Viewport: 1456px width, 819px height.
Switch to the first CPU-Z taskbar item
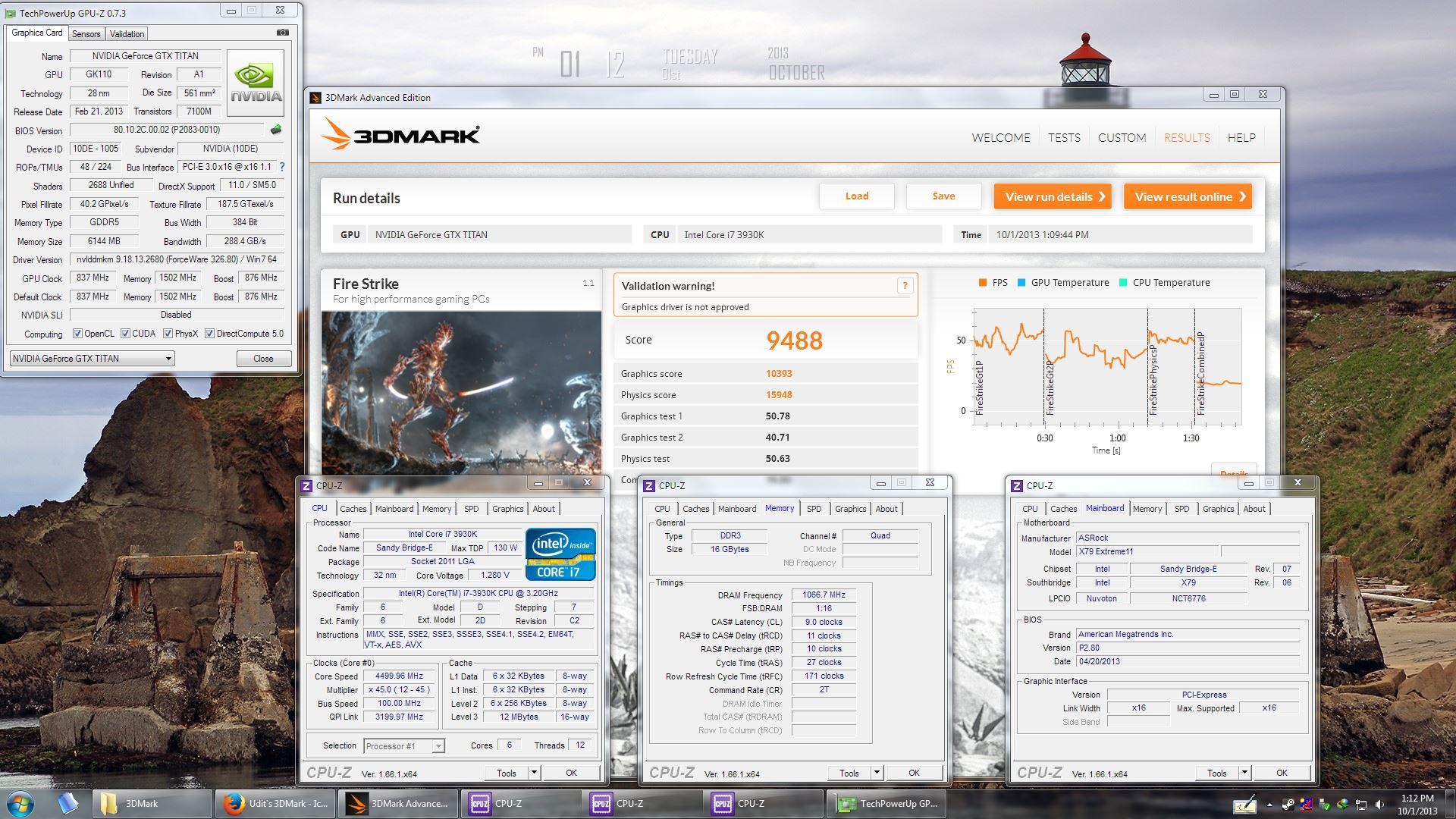coord(520,804)
